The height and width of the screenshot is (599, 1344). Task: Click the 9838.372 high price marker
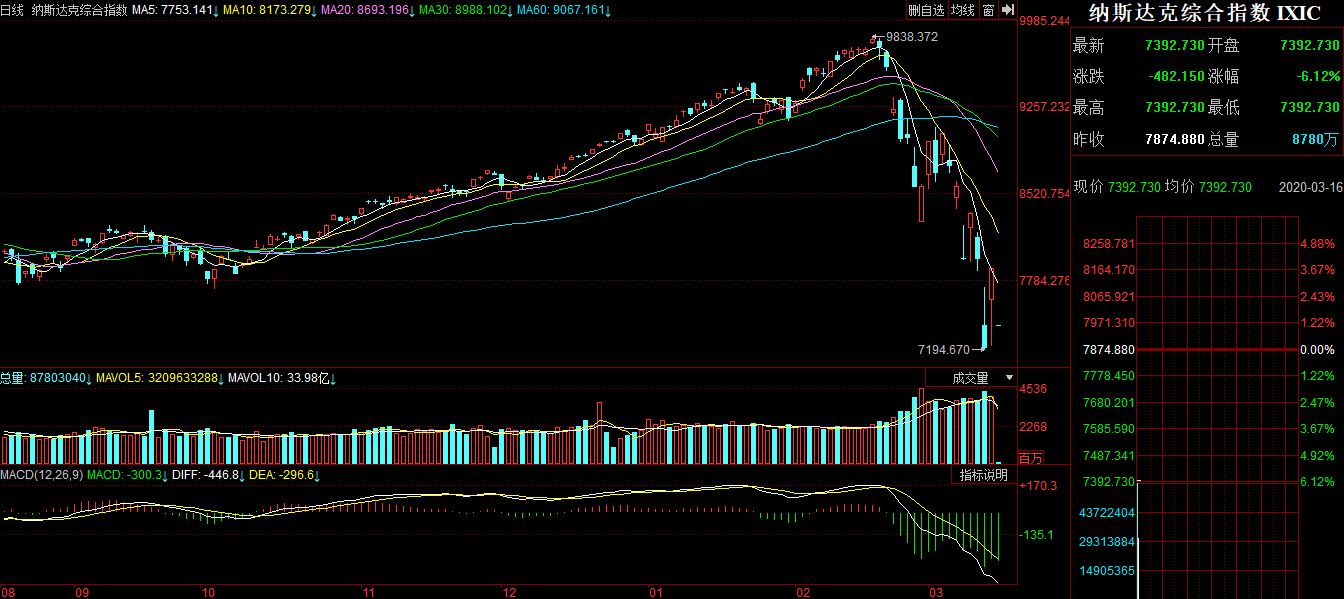[x=911, y=37]
